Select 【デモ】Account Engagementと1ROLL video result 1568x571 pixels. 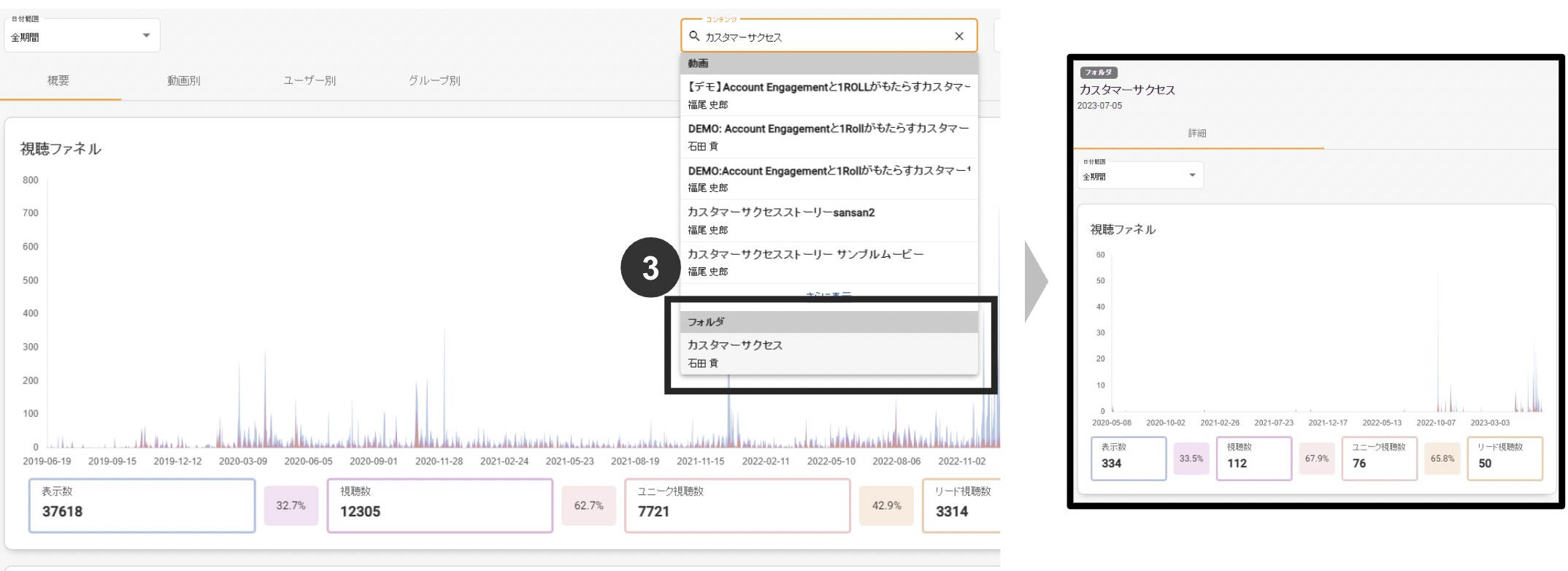click(829, 95)
